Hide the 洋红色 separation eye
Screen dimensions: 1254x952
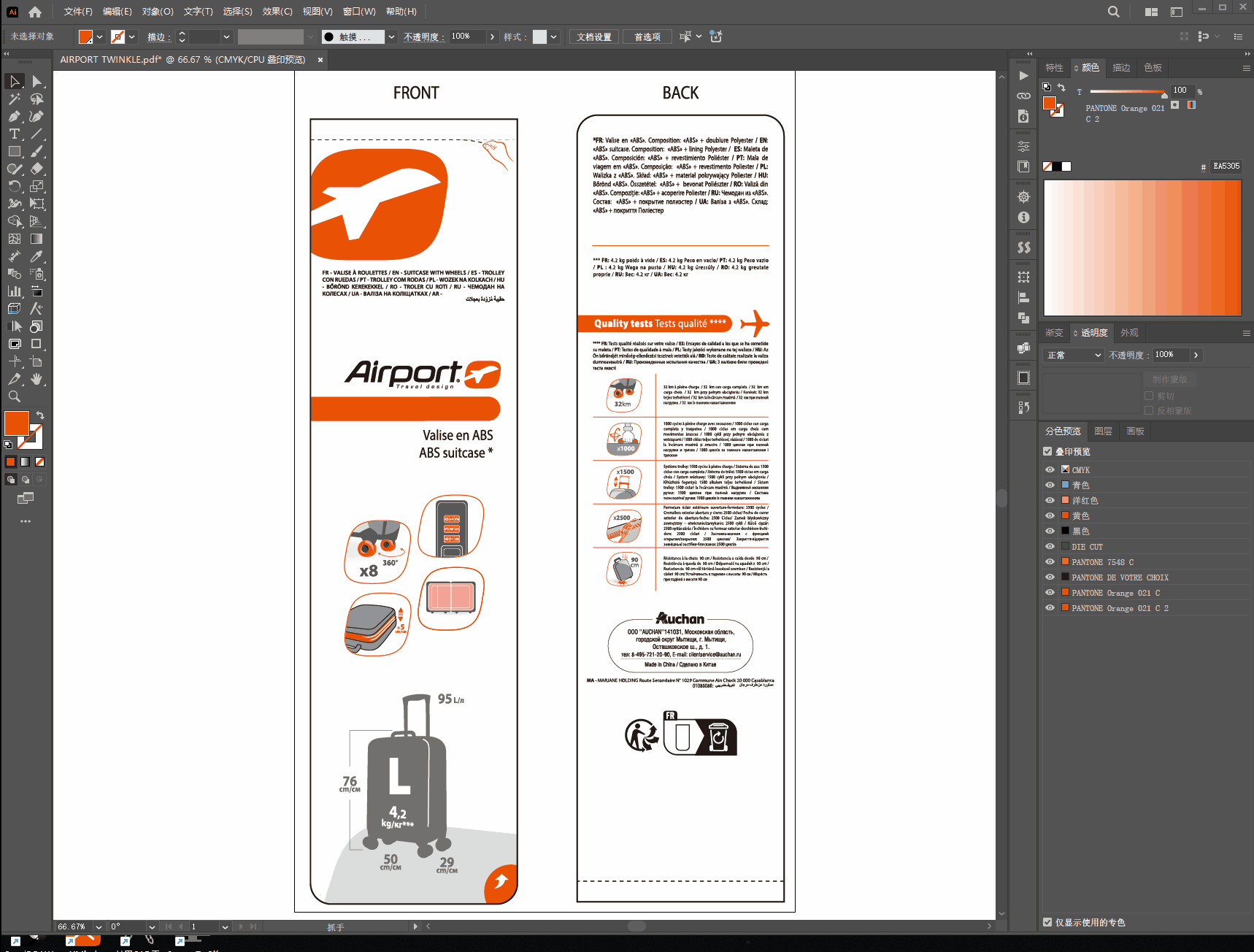click(x=1050, y=500)
